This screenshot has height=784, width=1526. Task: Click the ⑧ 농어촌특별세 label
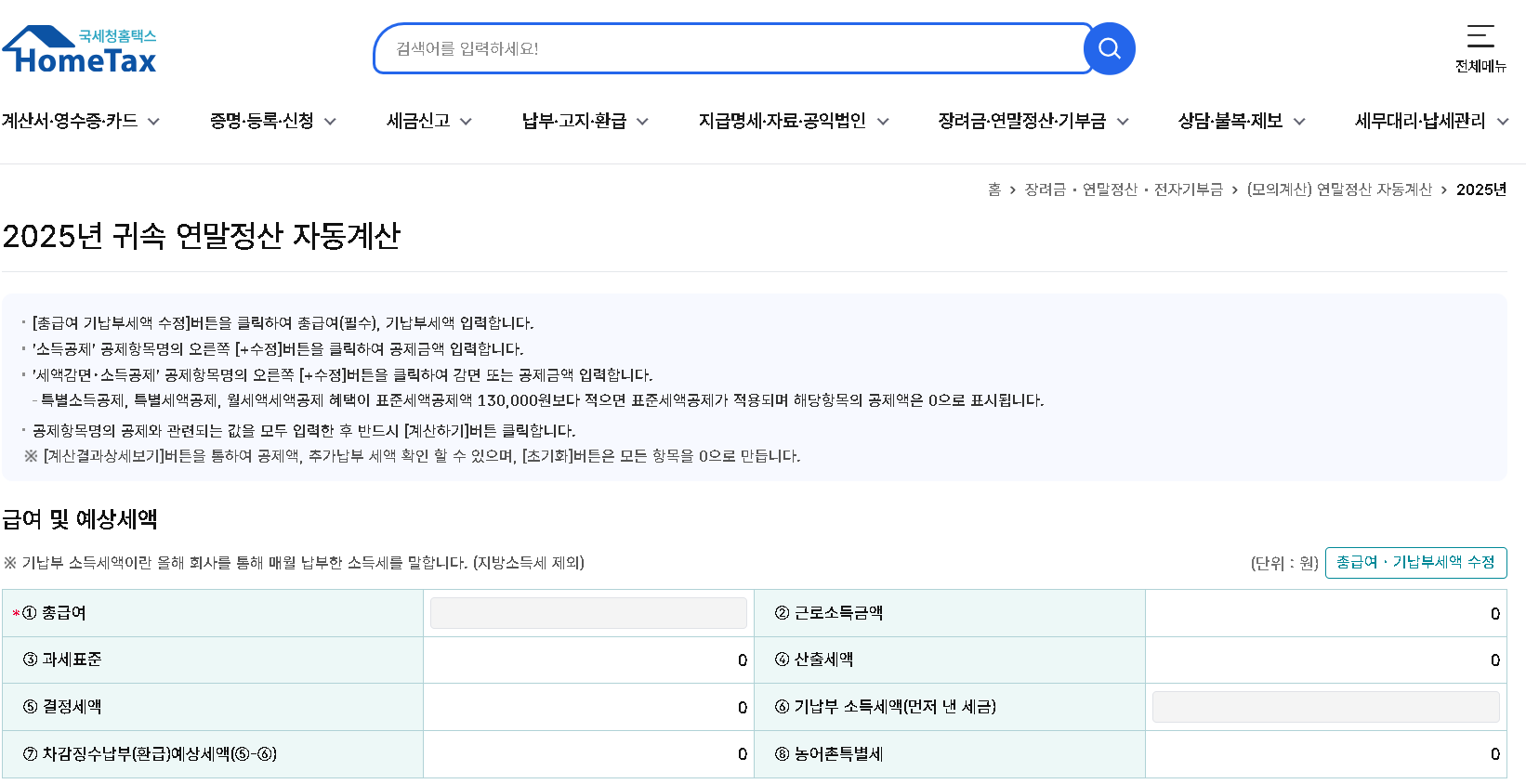pos(829,753)
